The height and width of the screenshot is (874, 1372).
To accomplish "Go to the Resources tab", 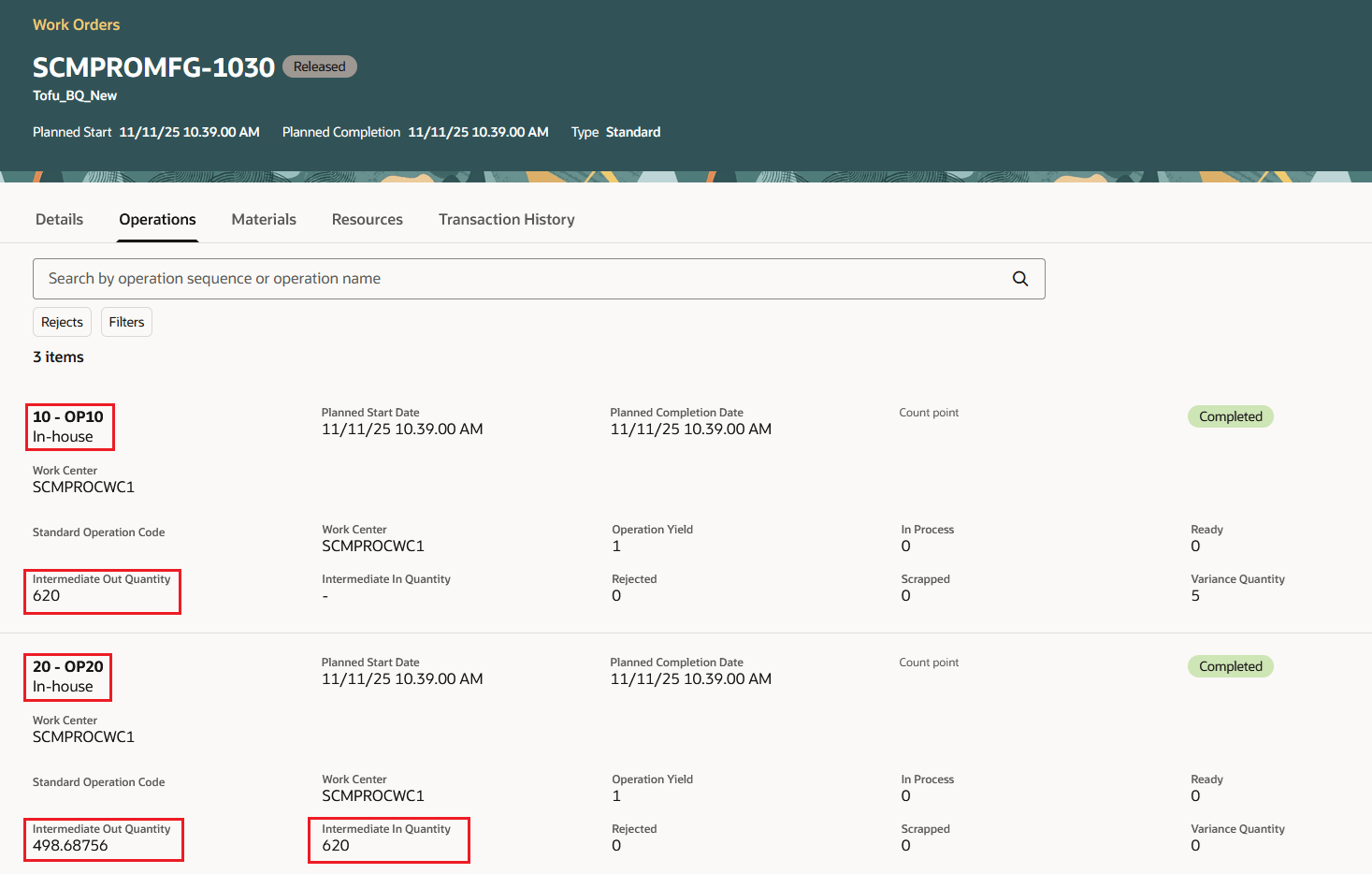I will point(368,219).
